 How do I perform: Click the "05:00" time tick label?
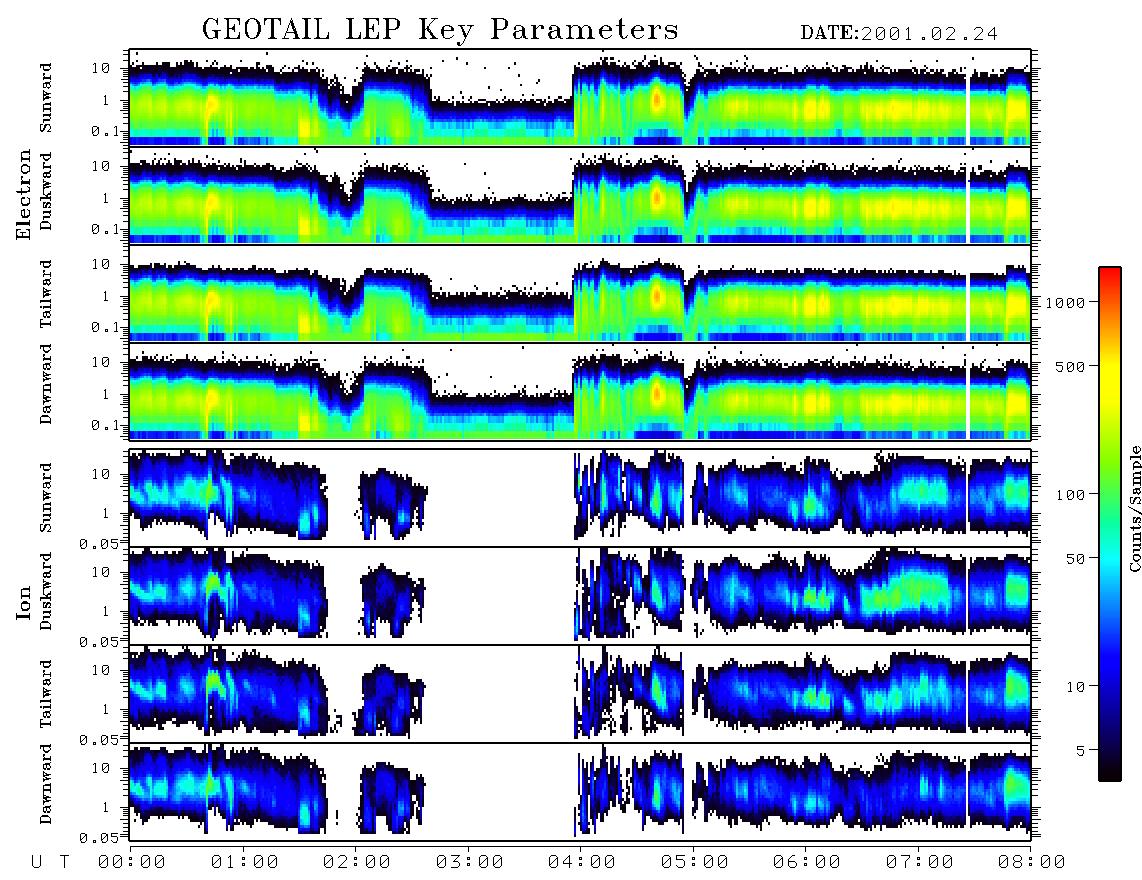pyautogui.click(x=695, y=862)
